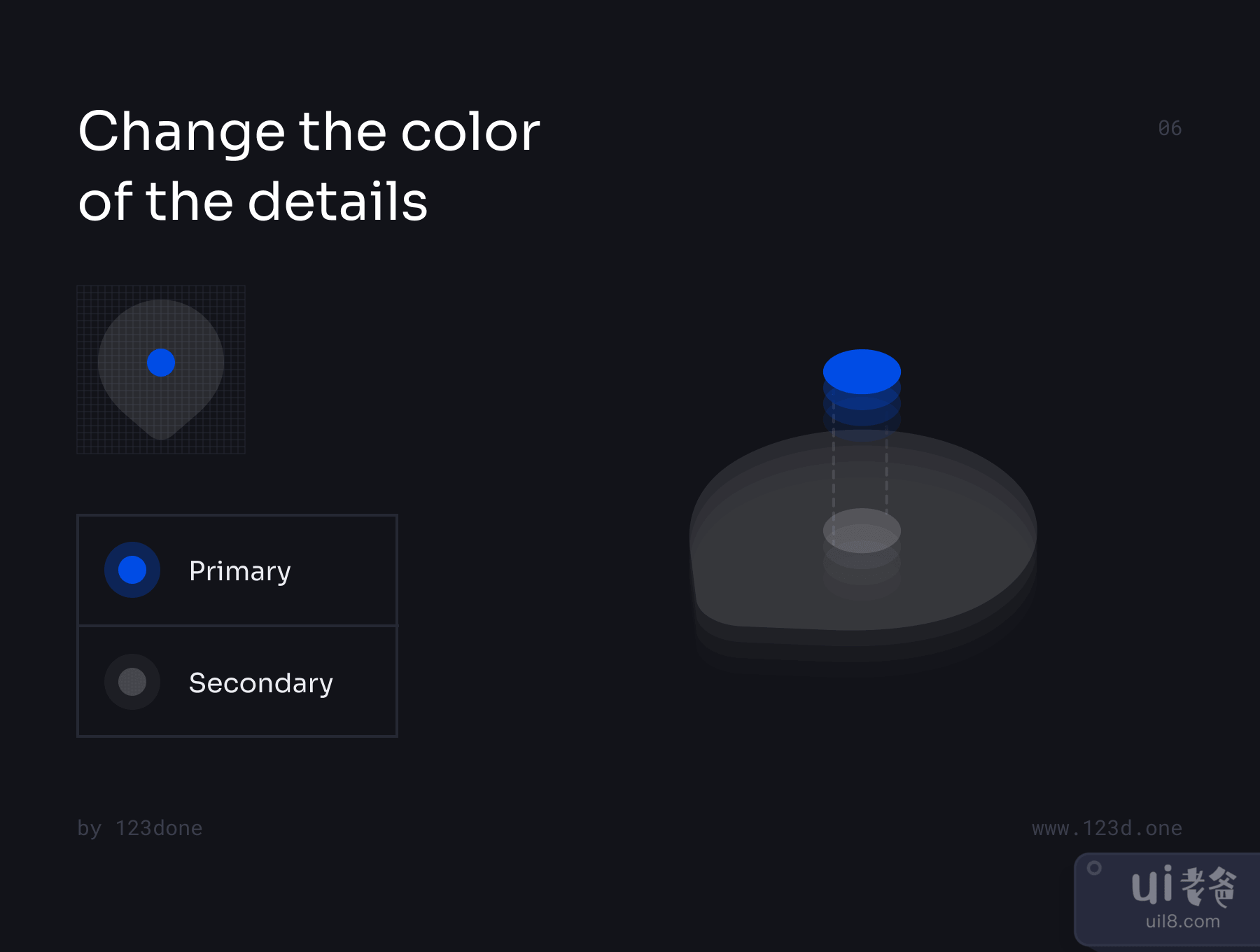This screenshot has width=1260, height=952.
Task: Click the page number 06
Action: click(1170, 128)
